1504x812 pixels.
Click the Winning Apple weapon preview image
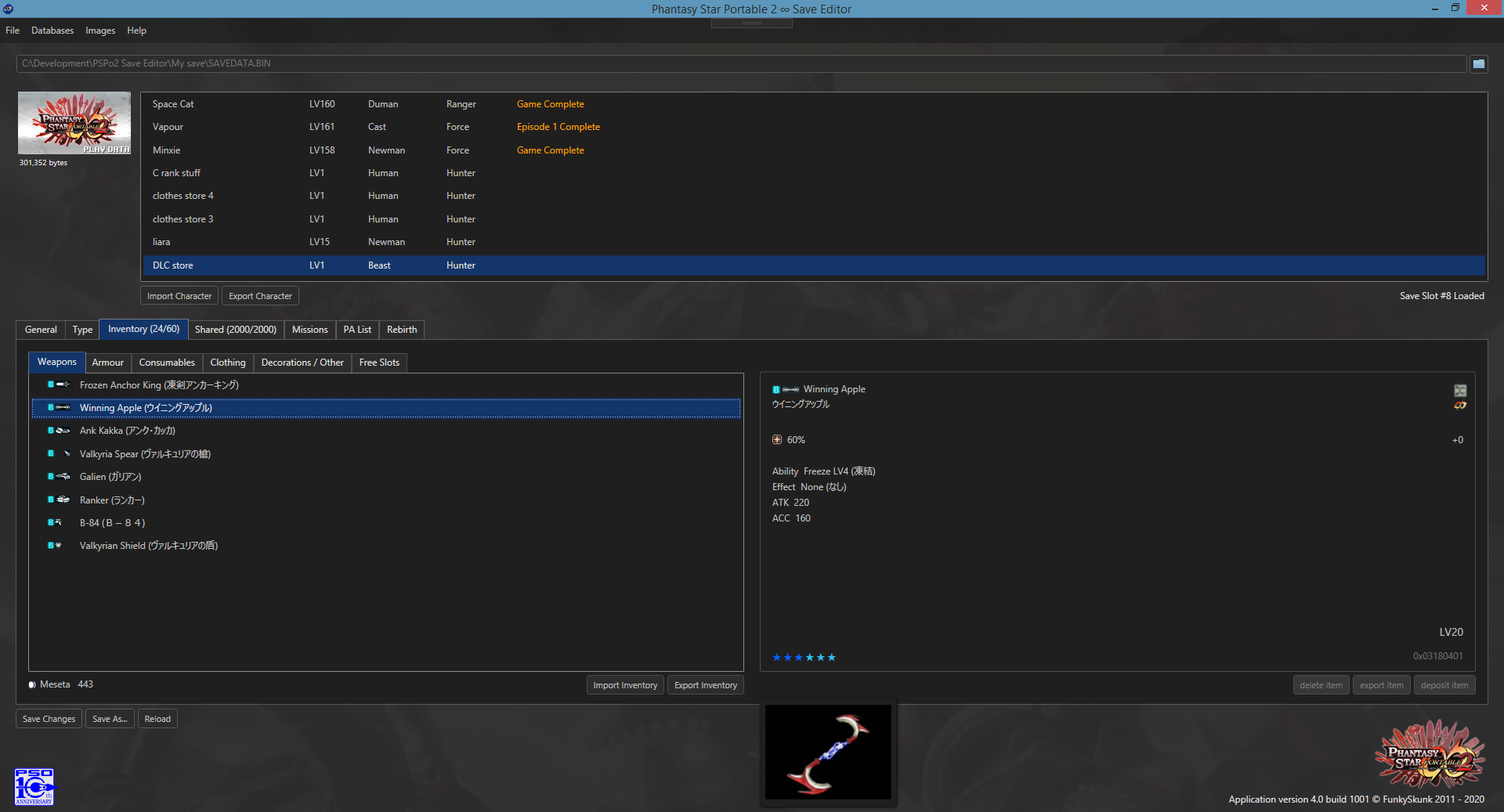[x=828, y=752]
